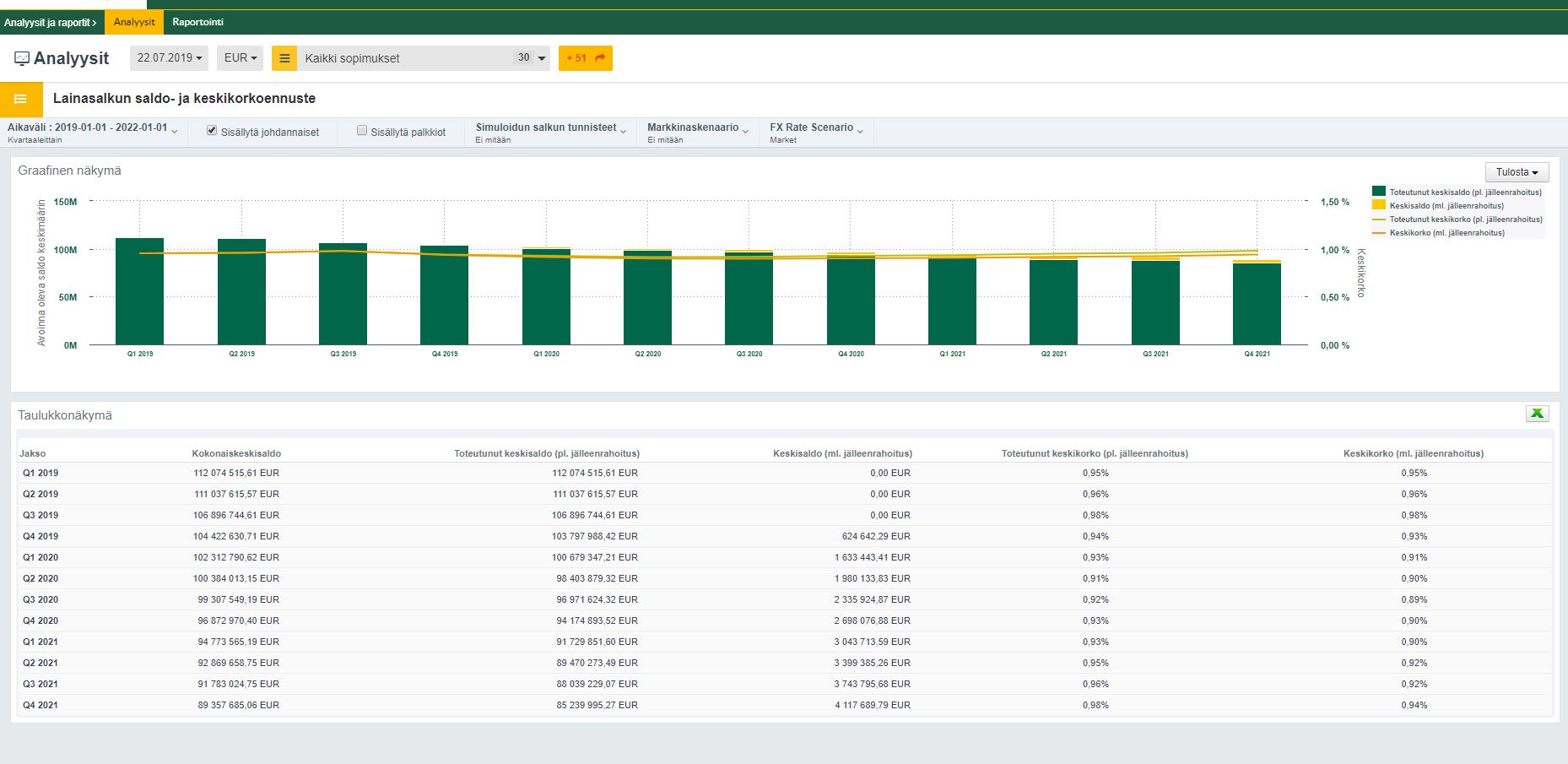Click the orange contract filter hamburger icon

pos(284,58)
